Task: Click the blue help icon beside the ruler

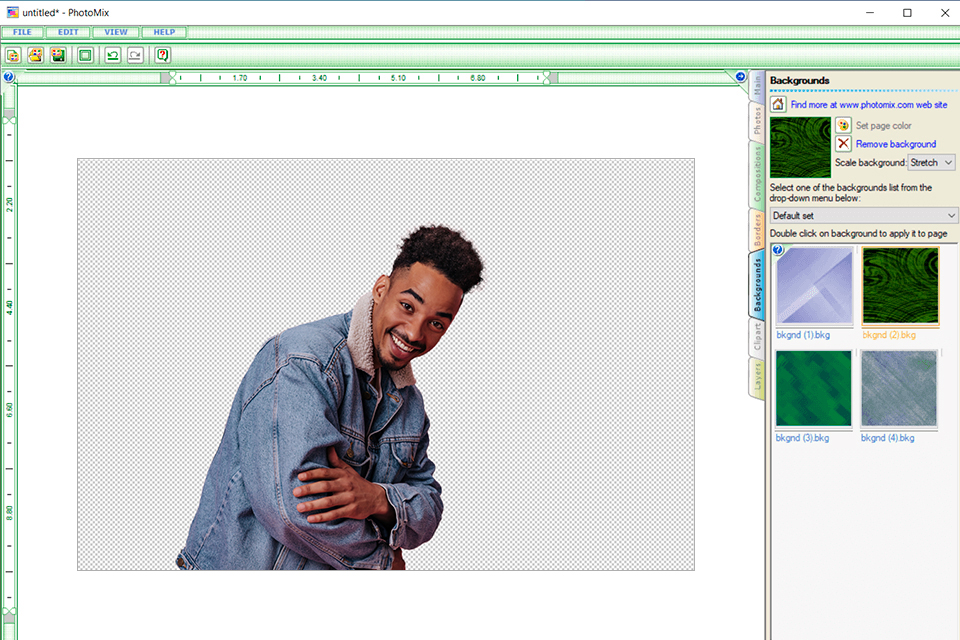Action: [x=9, y=77]
